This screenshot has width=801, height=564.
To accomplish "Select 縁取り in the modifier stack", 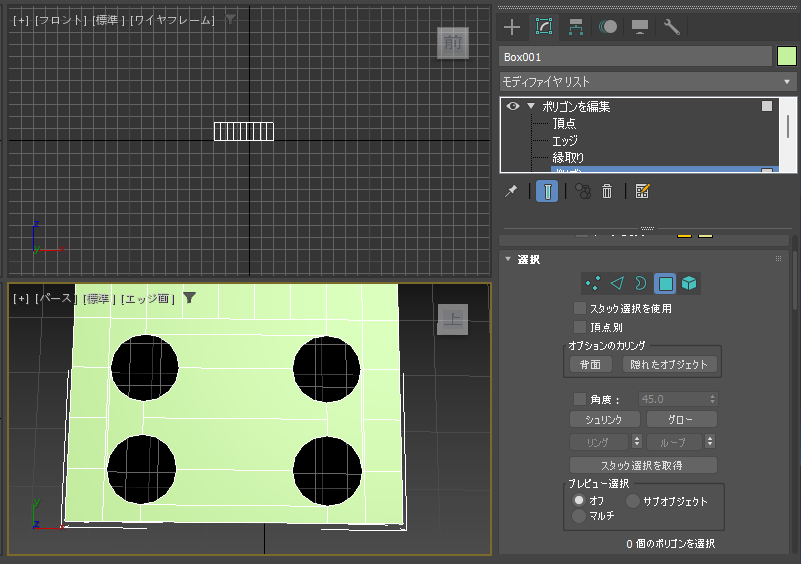I will tap(568, 157).
